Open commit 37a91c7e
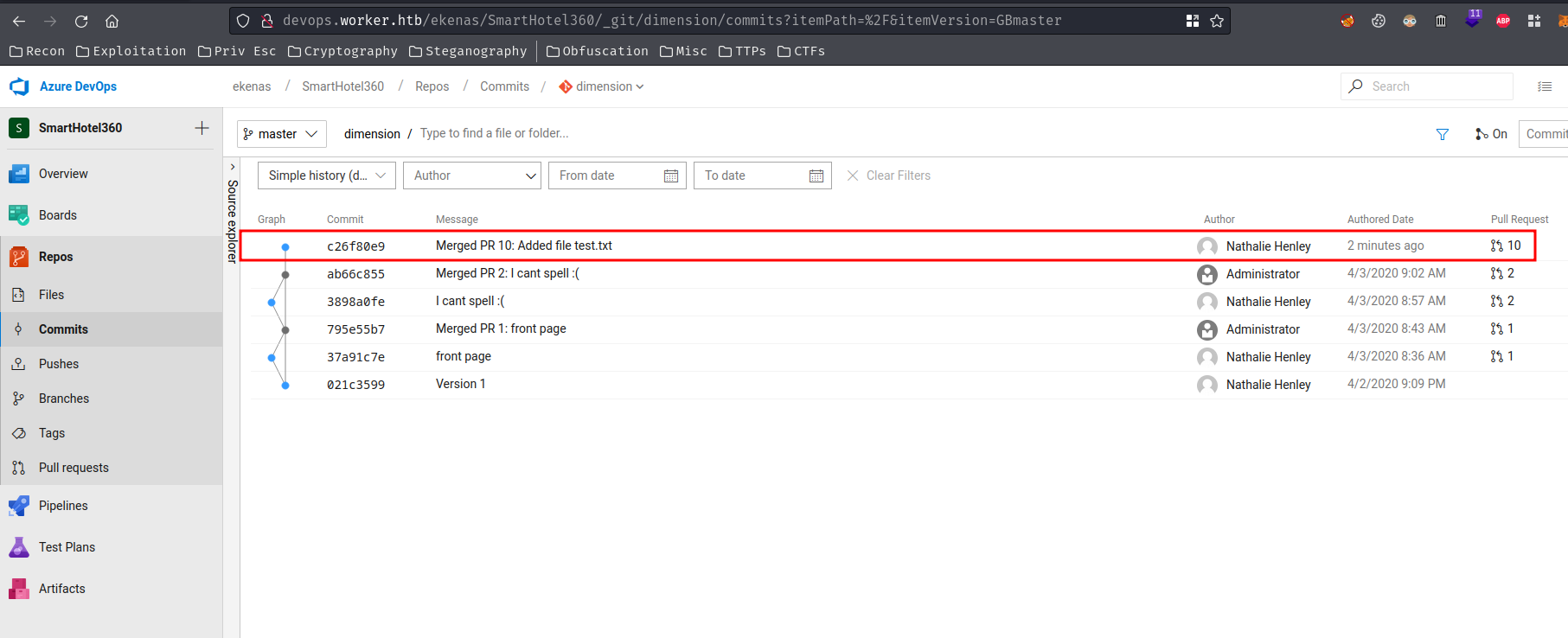 tap(355, 357)
